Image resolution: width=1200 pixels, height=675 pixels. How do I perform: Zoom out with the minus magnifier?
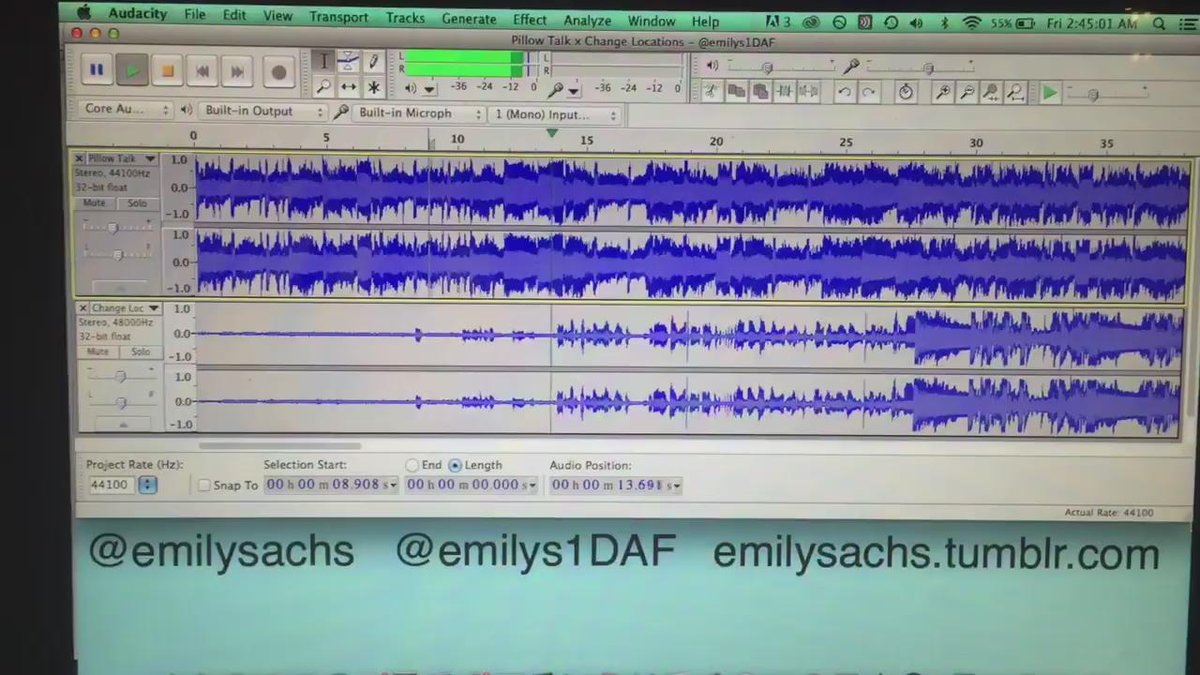pyautogui.click(x=967, y=92)
